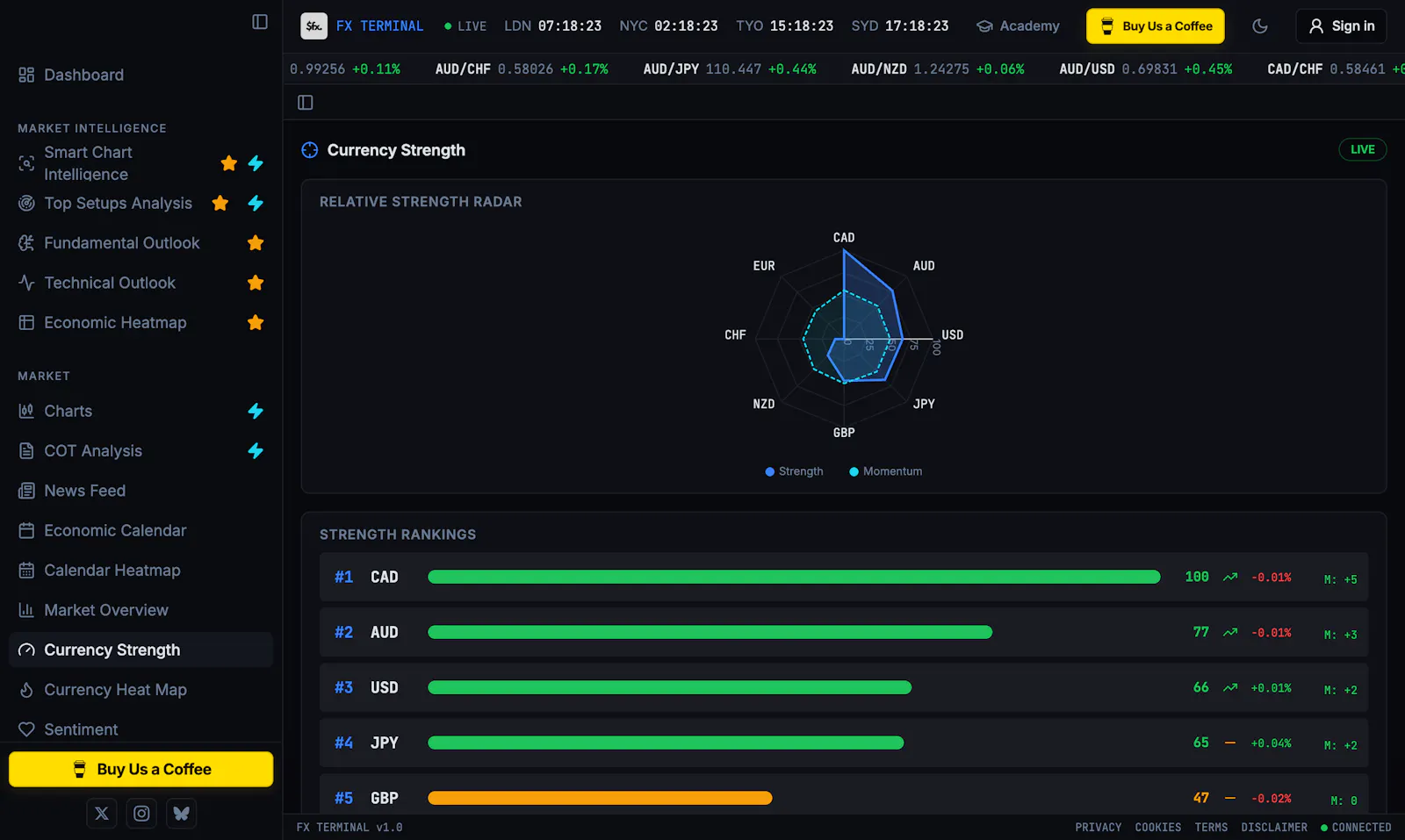The height and width of the screenshot is (840, 1405).
Task: Open X (Twitter) social icon
Action: [102, 814]
